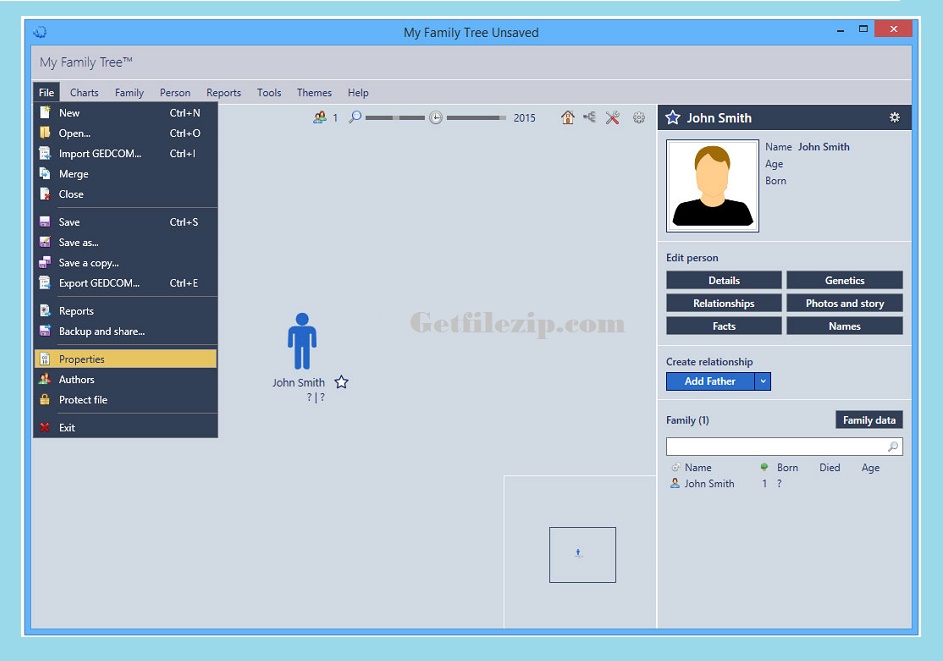Image resolution: width=943 pixels, height=661 pixels.
Task: Choose Reports entry in the File menu
Action: 126,311
